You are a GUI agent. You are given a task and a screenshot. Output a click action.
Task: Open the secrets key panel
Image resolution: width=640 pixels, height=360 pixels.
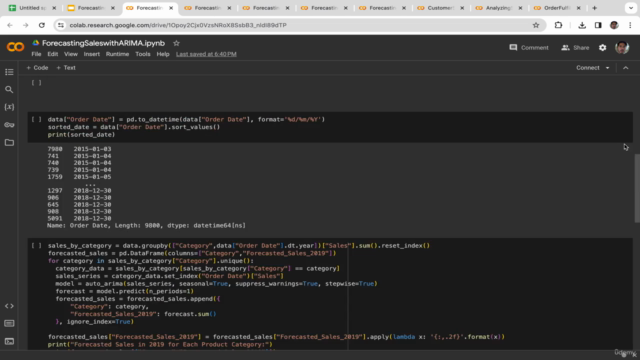(9, 125)
